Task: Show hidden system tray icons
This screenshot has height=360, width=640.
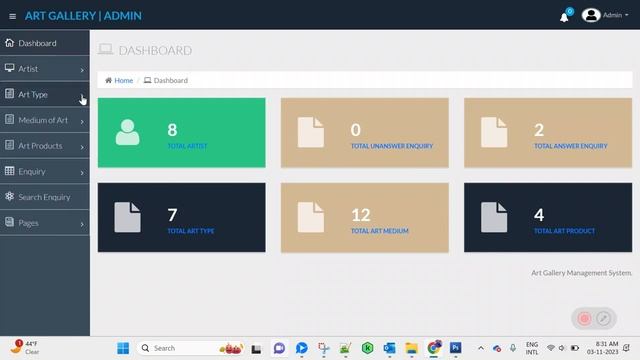Action: point(481,348)
